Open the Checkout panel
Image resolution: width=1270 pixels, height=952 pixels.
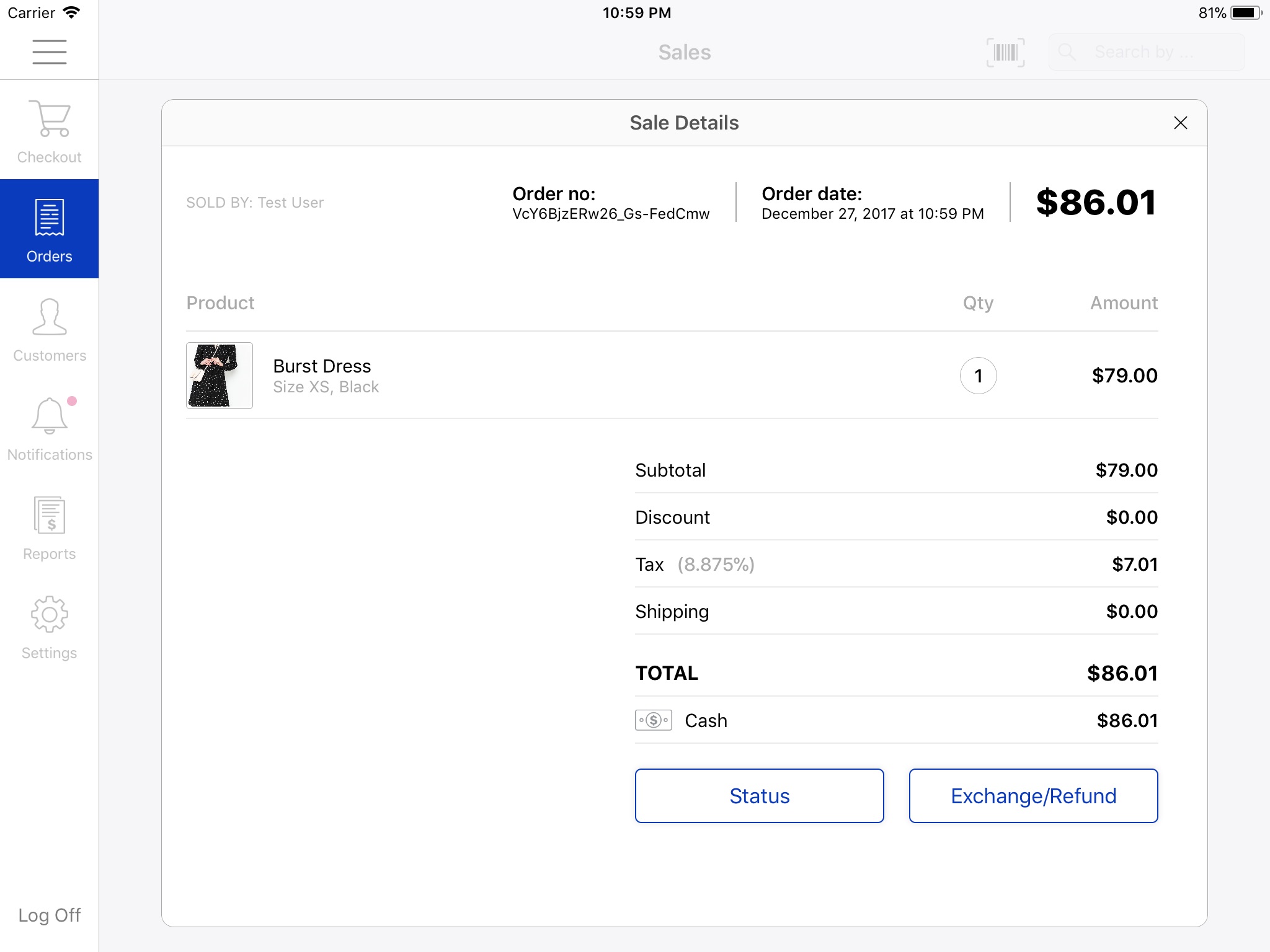[49, 130]
